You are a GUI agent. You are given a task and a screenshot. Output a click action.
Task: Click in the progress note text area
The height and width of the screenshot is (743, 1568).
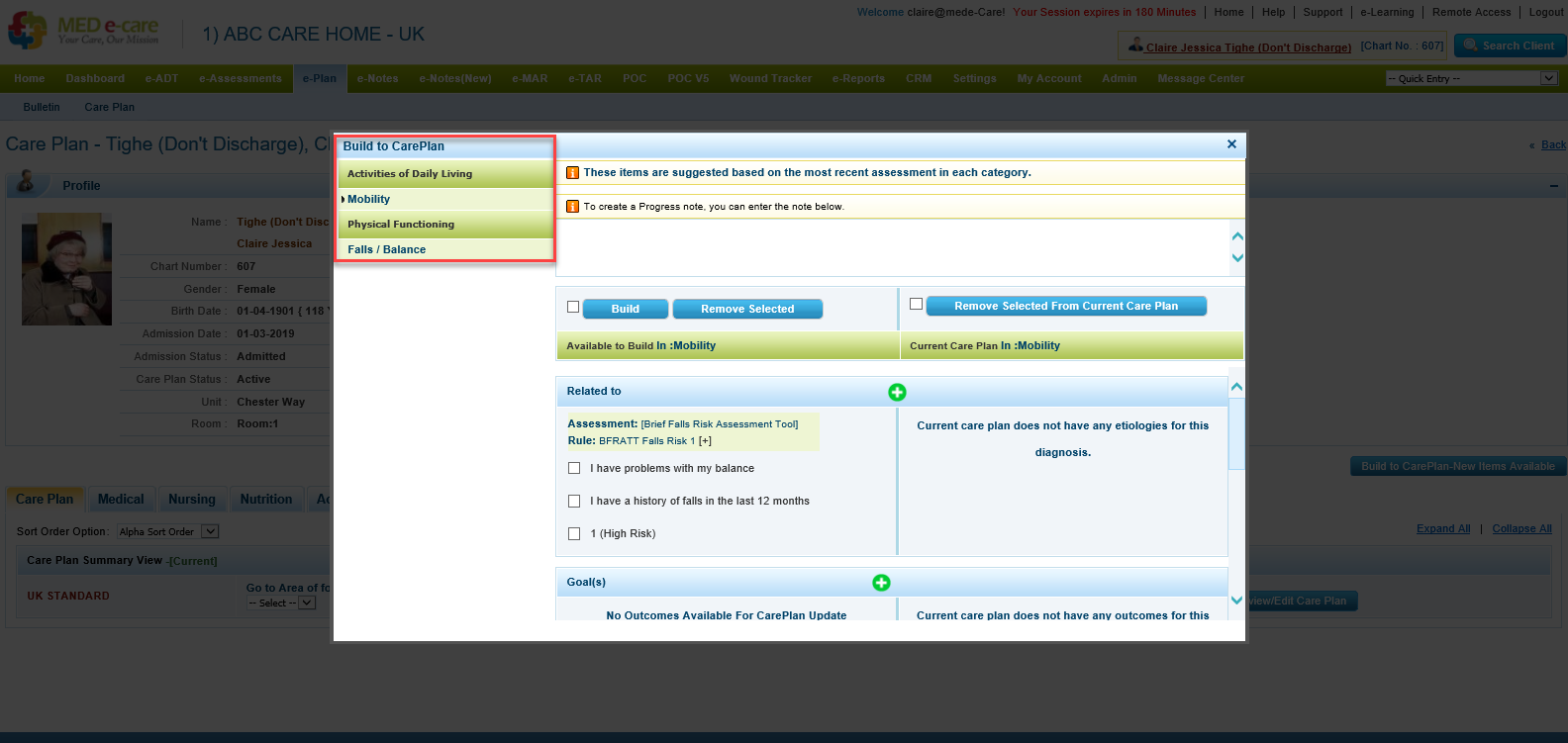coord(891,247)
